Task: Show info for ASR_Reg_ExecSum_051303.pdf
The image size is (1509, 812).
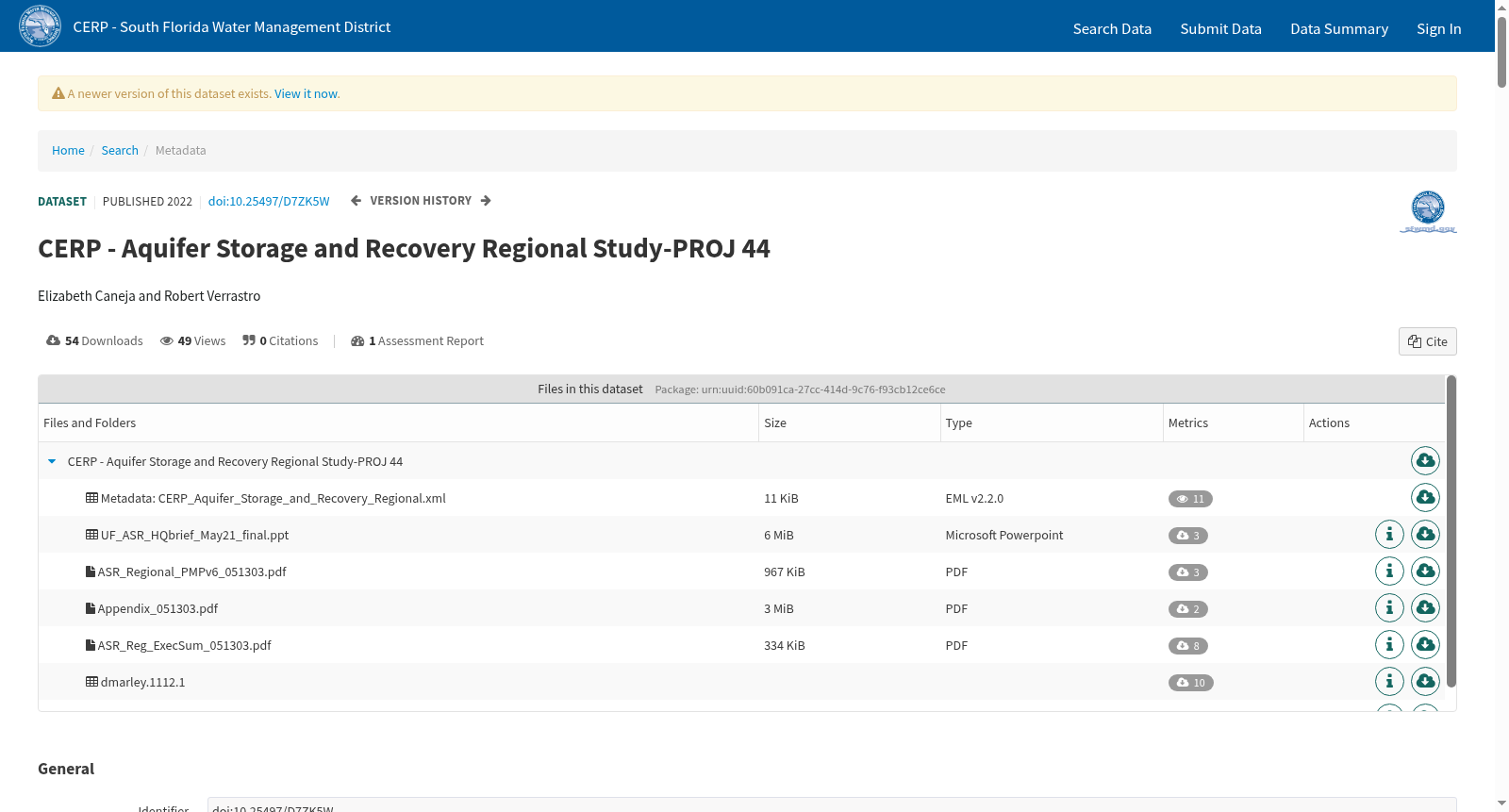Action: pyautogui.click(x=1389, y=644)
